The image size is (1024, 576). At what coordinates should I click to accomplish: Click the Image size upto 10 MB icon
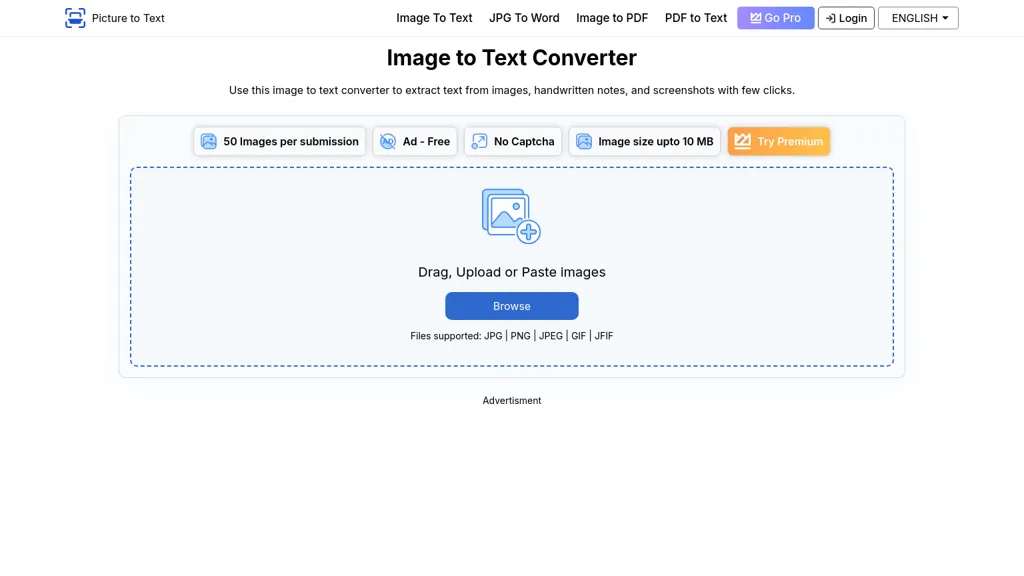(x=584, y=142)
